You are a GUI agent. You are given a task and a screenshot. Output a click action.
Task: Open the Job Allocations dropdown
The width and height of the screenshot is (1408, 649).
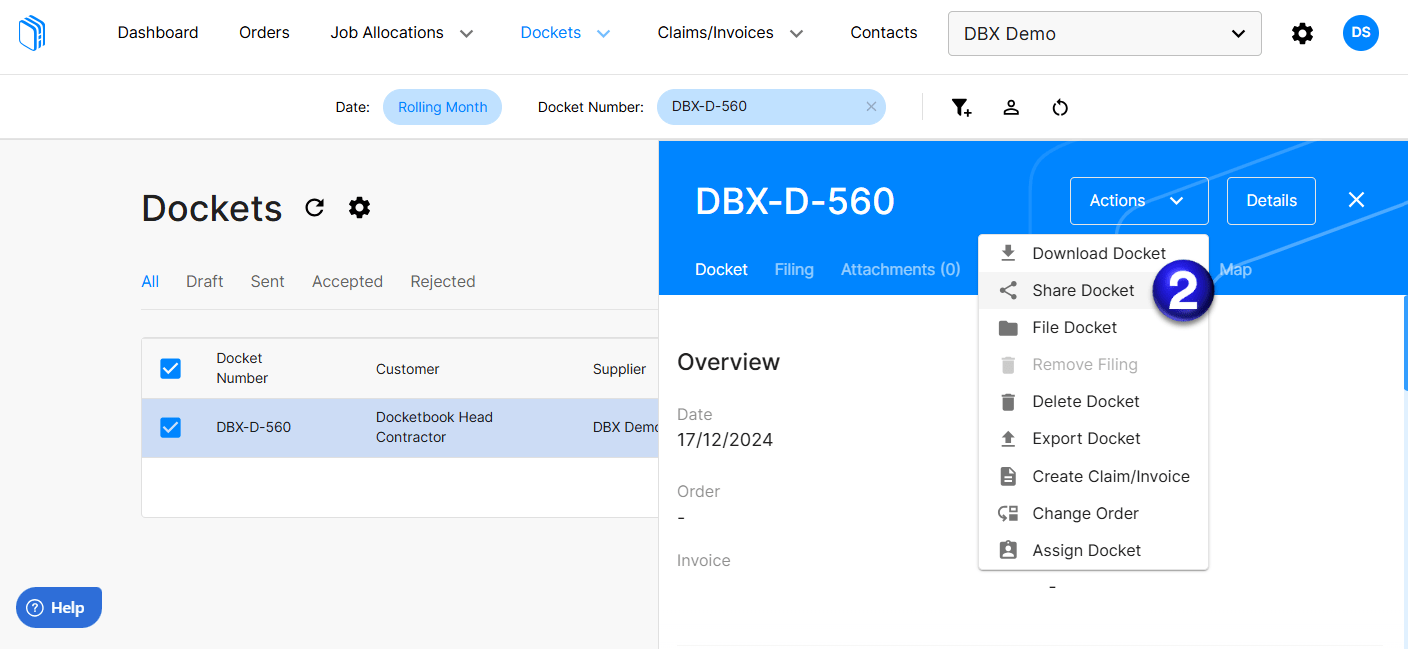pyautogui.click(x=401, y=32)
